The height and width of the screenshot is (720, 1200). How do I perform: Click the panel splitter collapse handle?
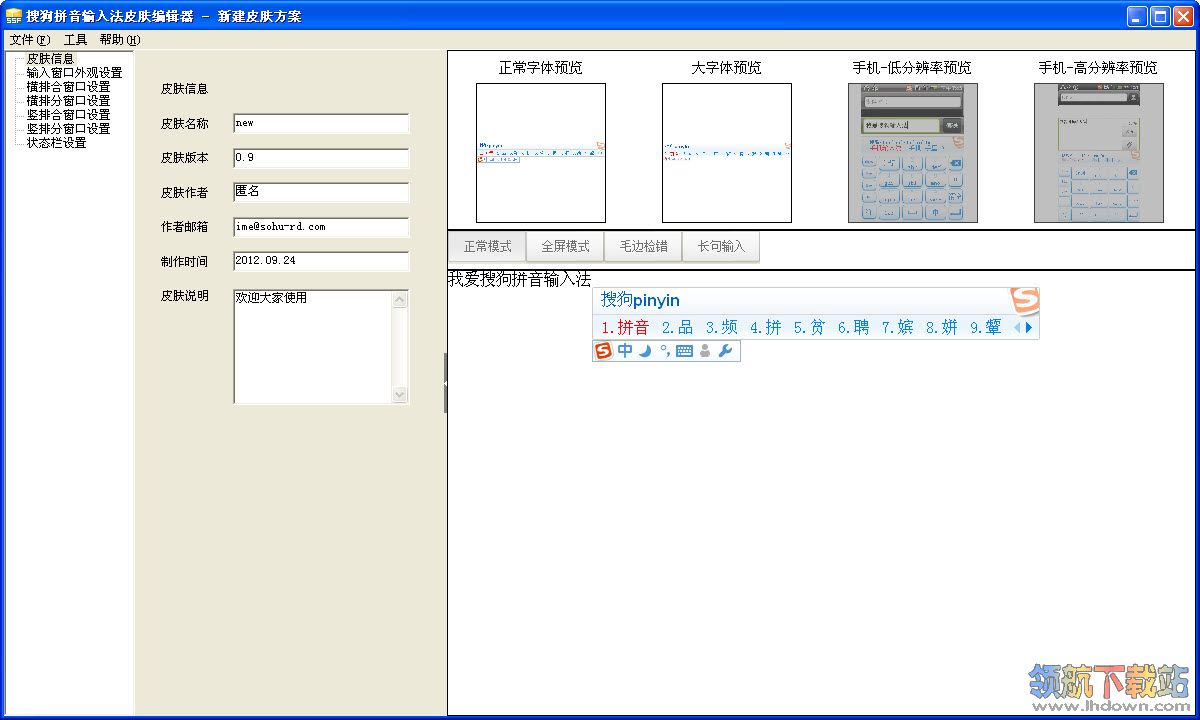[x=445, y=383]
